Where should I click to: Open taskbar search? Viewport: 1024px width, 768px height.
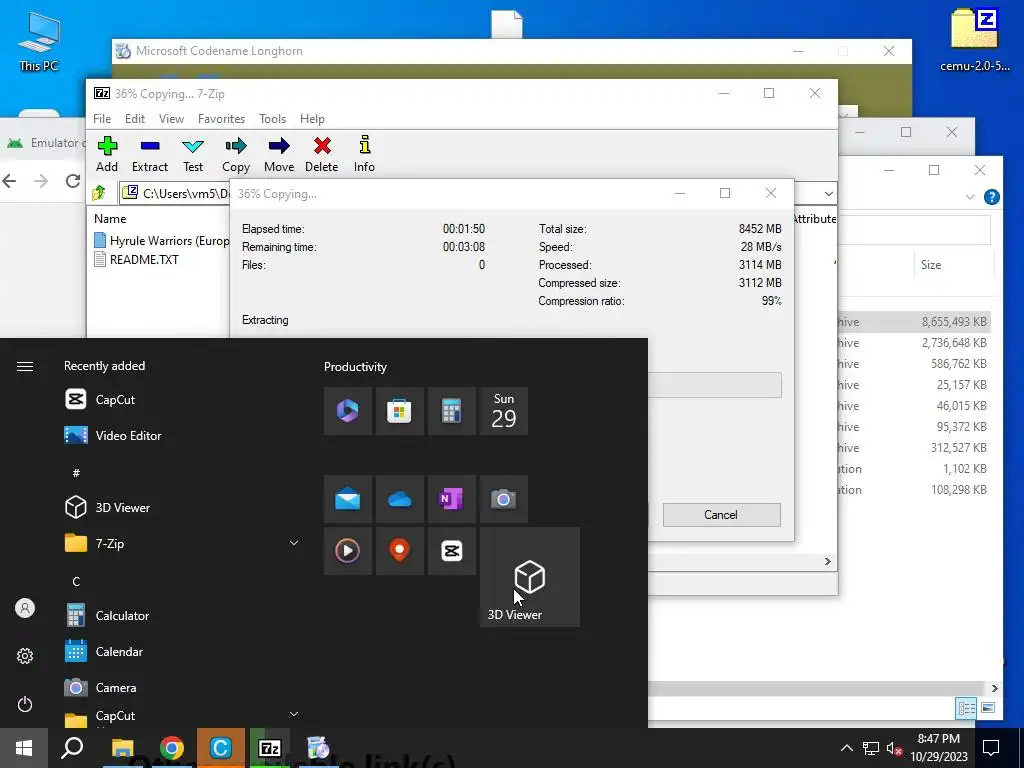coord(72,748)
